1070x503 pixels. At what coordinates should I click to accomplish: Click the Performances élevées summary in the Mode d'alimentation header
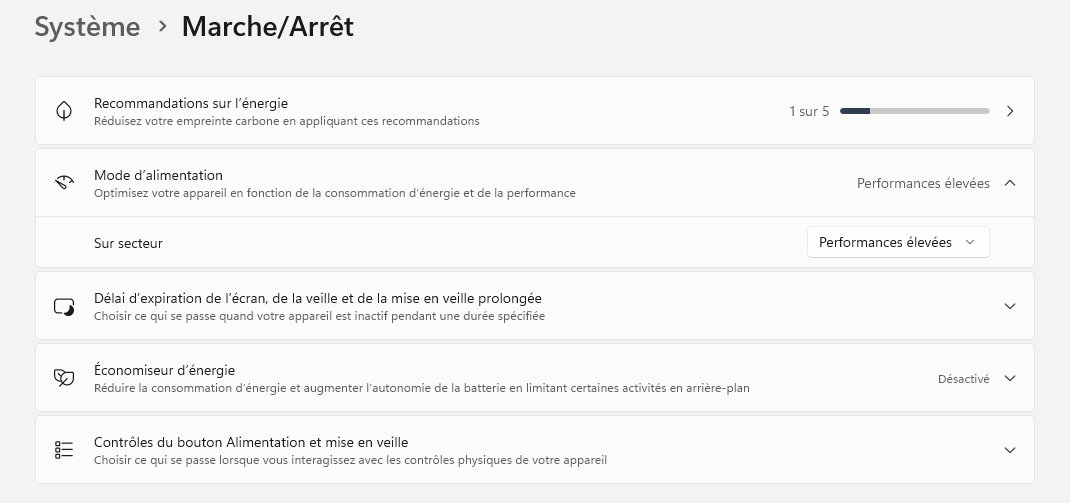922,183
